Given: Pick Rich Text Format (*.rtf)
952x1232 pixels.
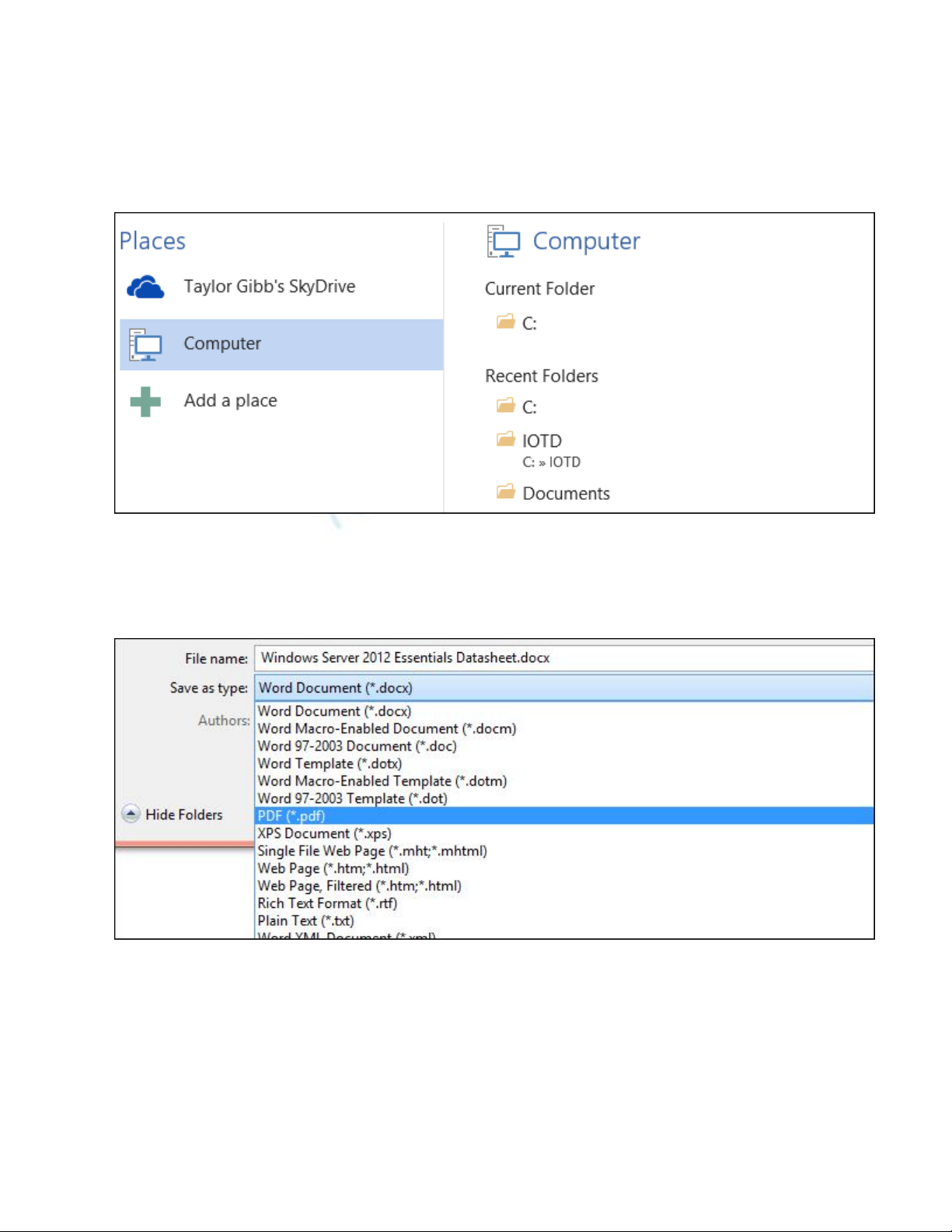Looking at the screenshot, I should coord(327,903).
